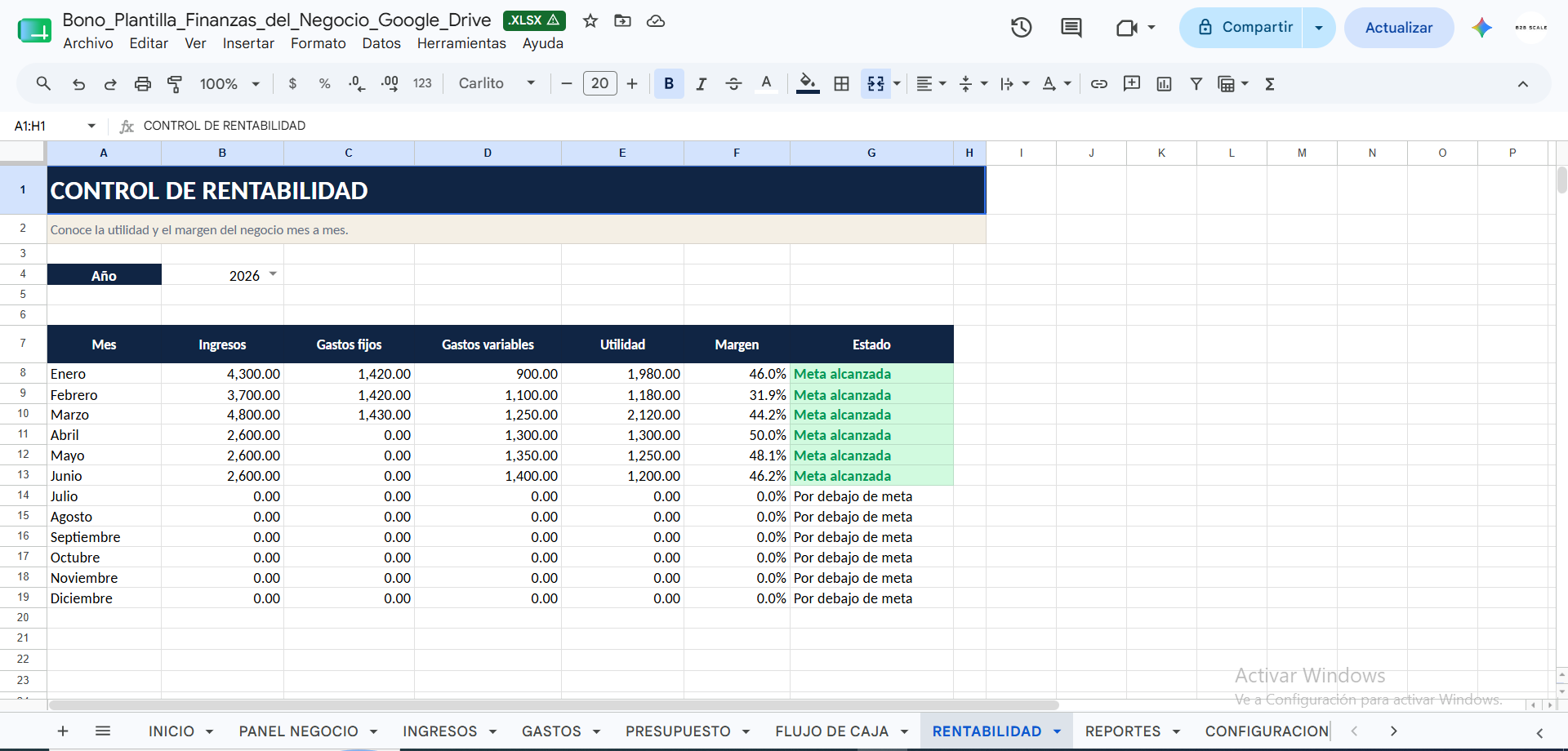The height and width of the screenshot is (751, 1568).
Task: Click the insert comment icon
Action: tap(1132, 83)
